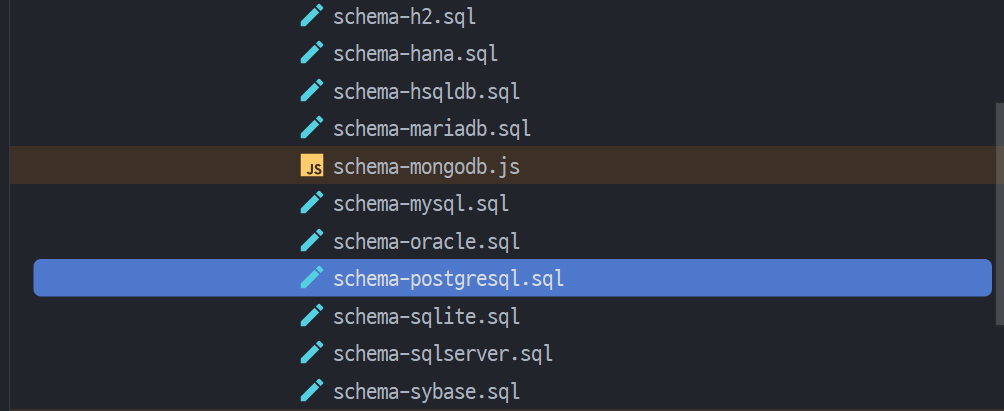Click the pencil icon beside schema-sqlite.sql
Viewport: 1004px width, 411px height.
312,316
